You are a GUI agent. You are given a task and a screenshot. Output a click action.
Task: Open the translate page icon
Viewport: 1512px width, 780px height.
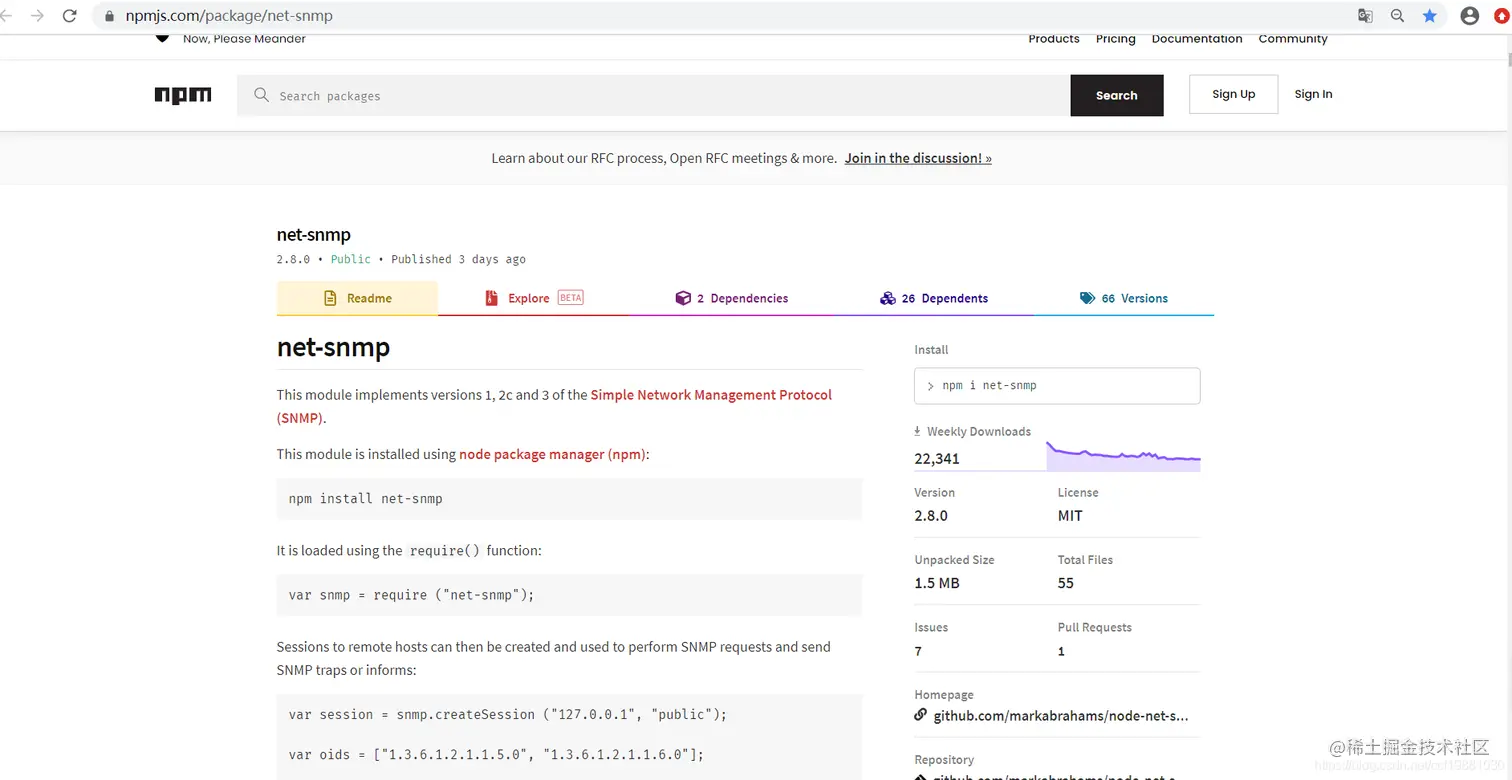coord(1365,16)
